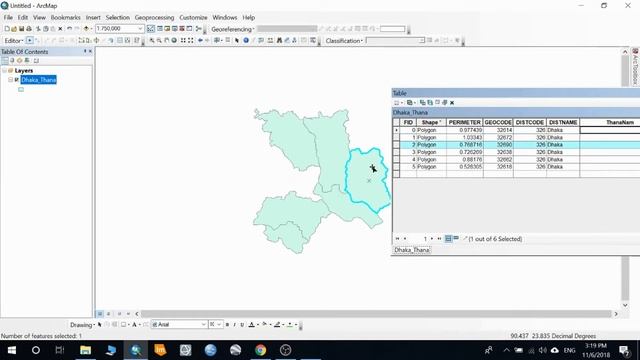
Task: Open the Customize menu
Action: (193, 18)
